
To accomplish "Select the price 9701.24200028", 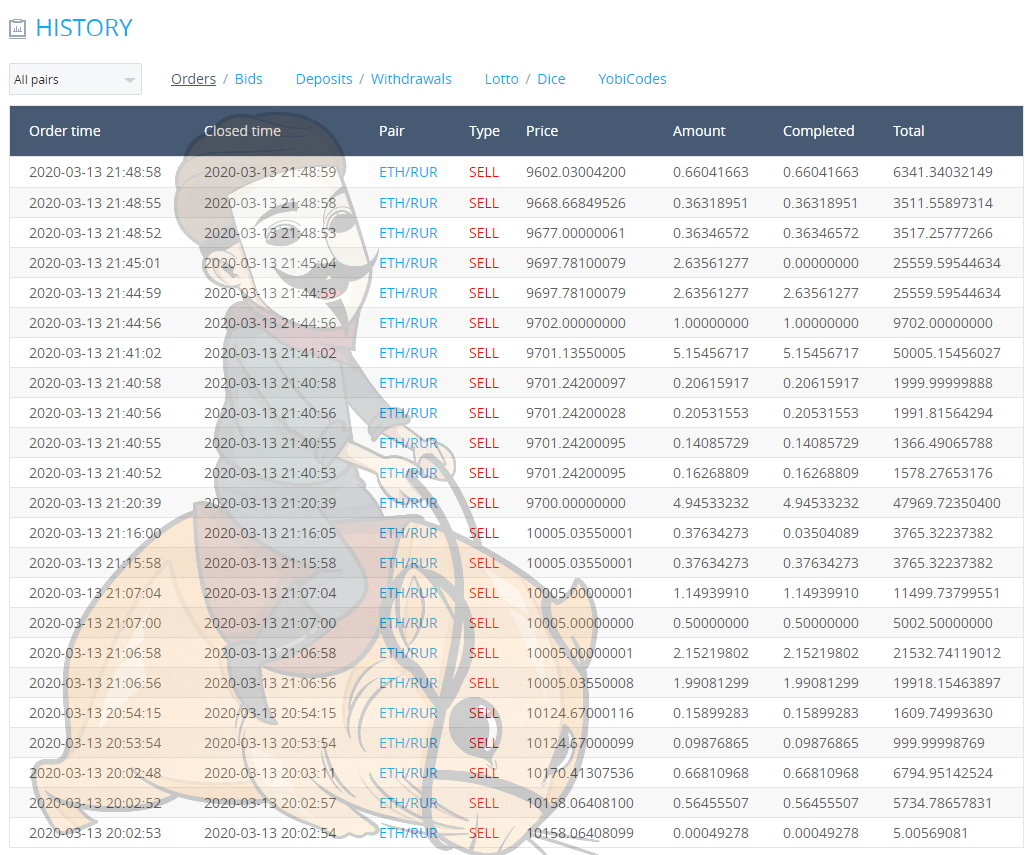I will click(x=576, y=413).
